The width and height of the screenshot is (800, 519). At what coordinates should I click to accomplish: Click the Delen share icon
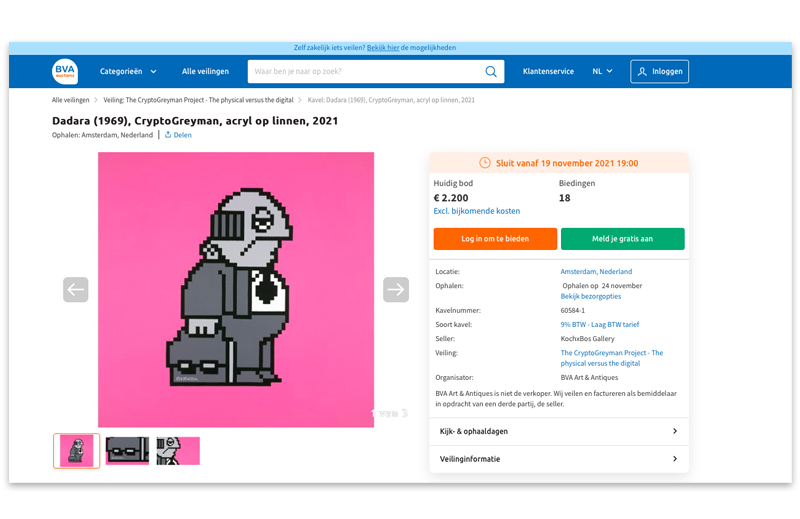pyautogui.click(x=168, y=135)
